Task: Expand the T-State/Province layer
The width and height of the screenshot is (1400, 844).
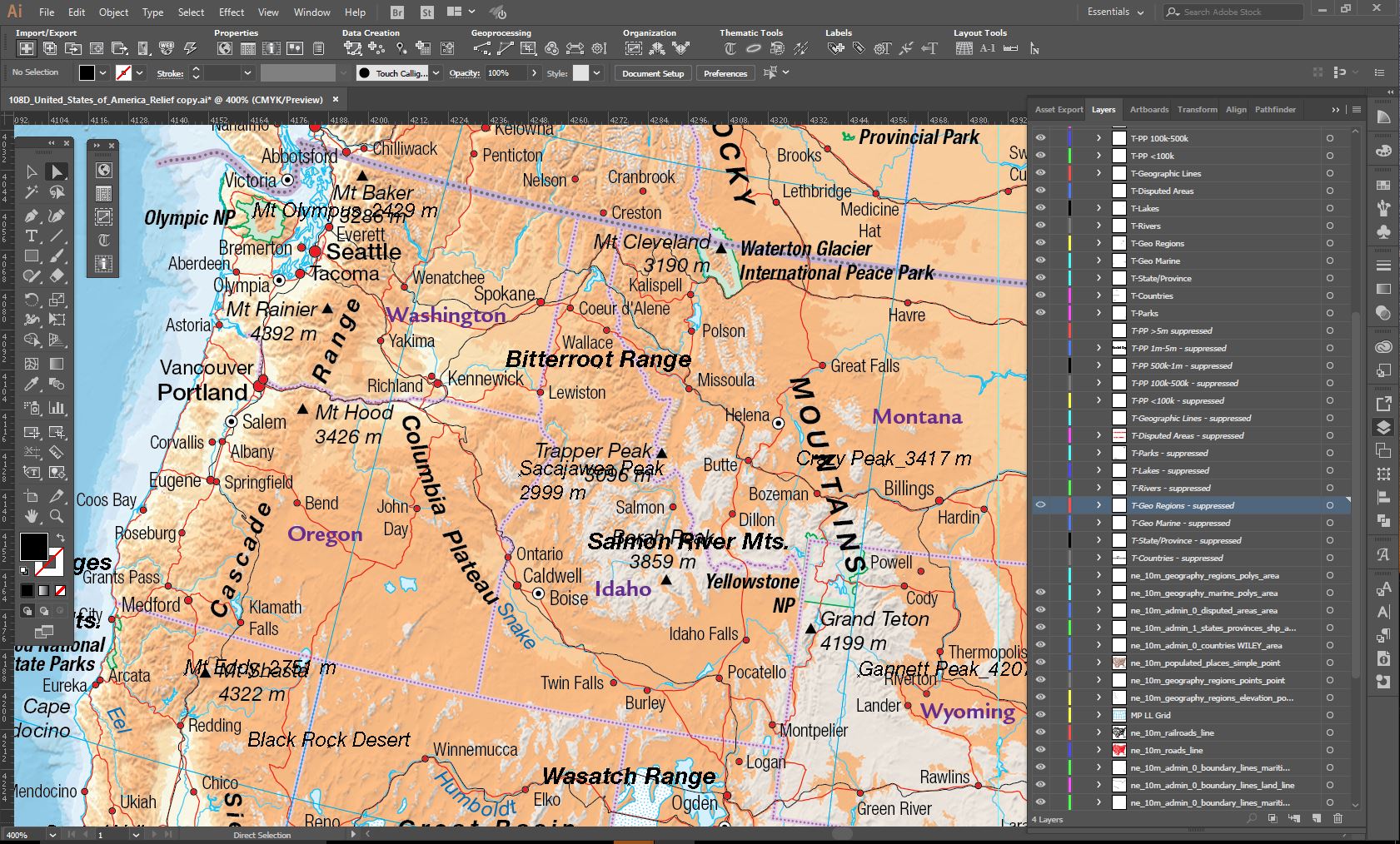Action: [1099, 278]
